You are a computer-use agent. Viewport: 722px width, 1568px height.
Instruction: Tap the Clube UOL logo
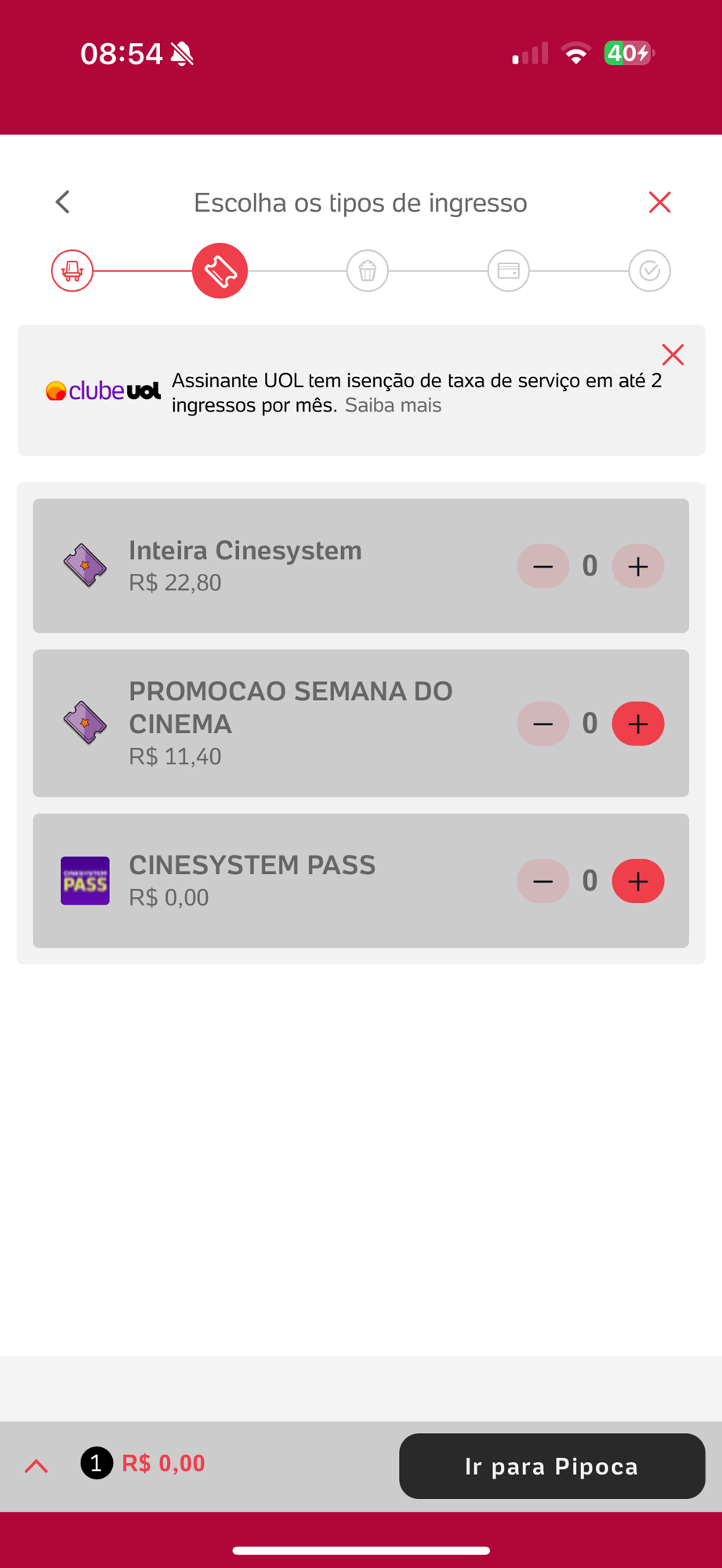(x=103, y=390)
